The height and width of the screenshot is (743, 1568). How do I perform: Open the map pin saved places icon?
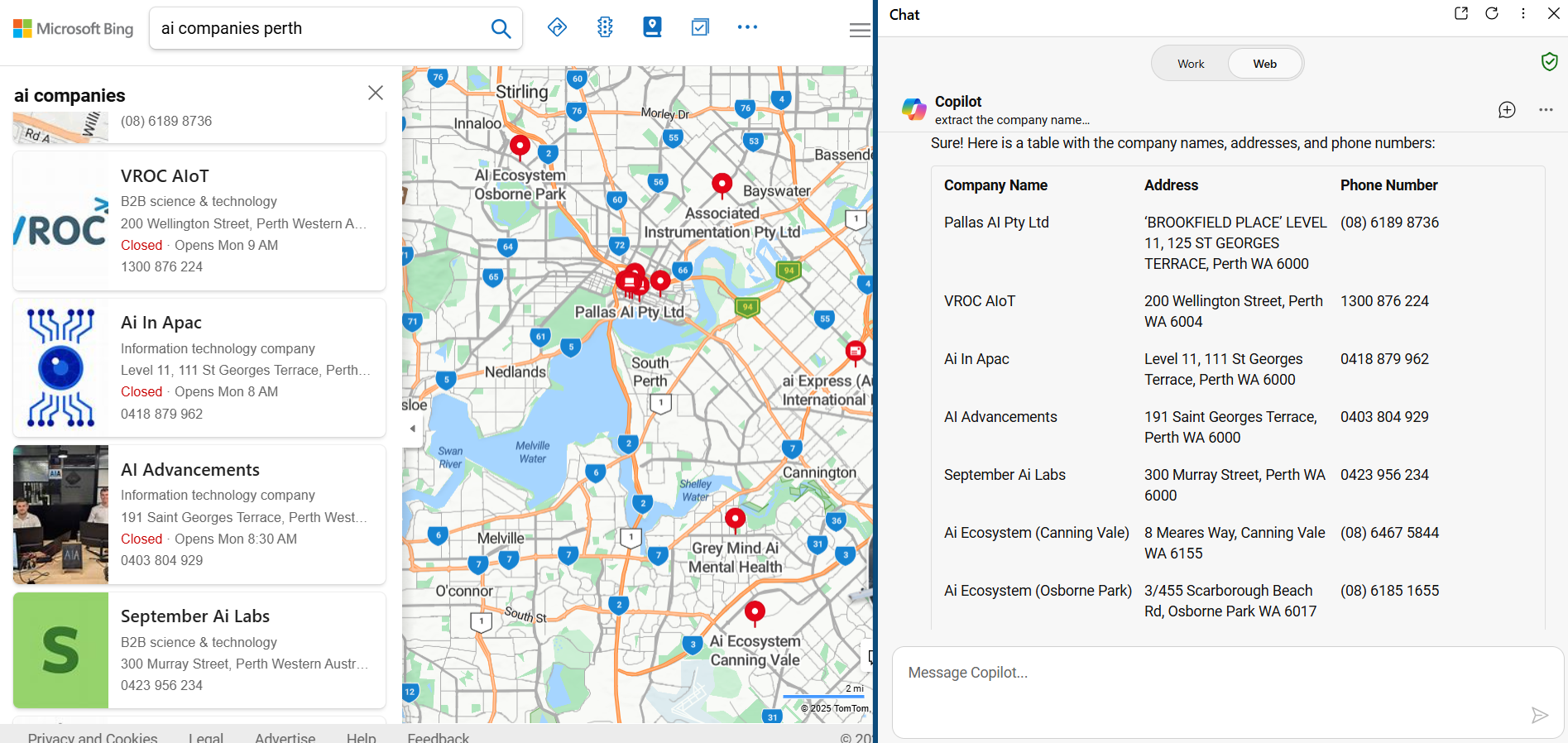click(x=652, y=27)
